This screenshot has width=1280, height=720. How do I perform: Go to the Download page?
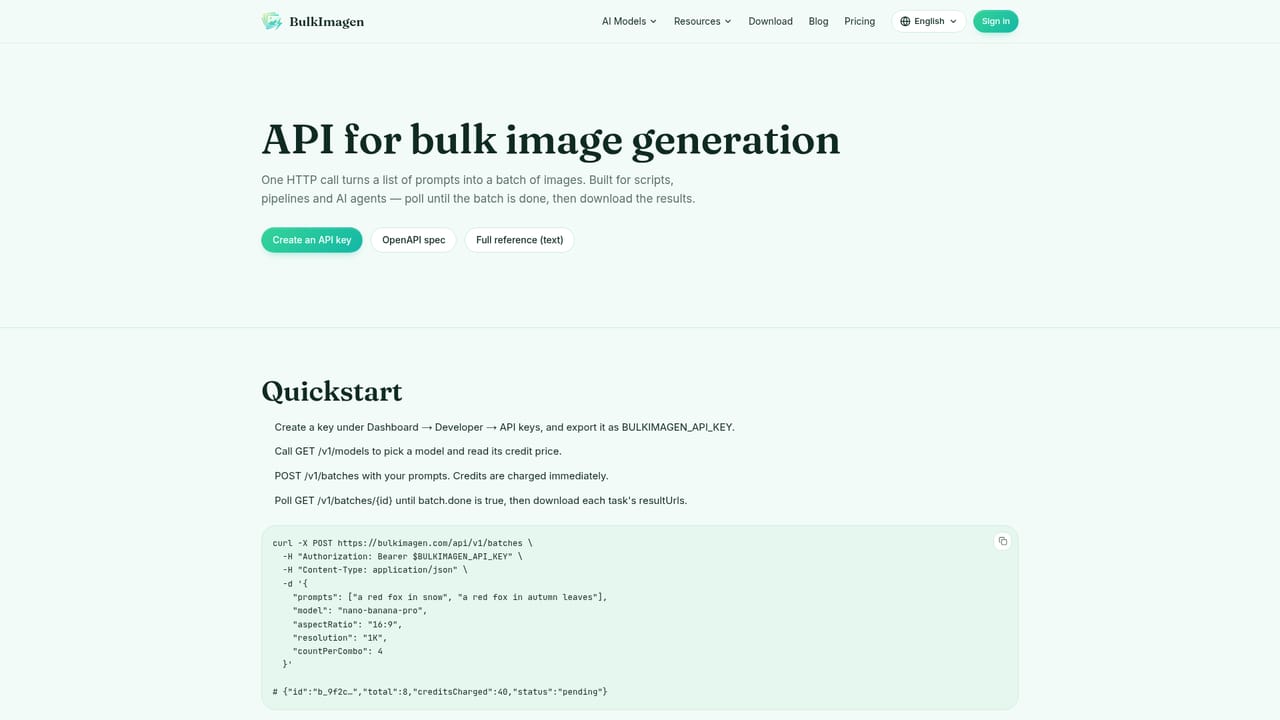pos(771,21)
